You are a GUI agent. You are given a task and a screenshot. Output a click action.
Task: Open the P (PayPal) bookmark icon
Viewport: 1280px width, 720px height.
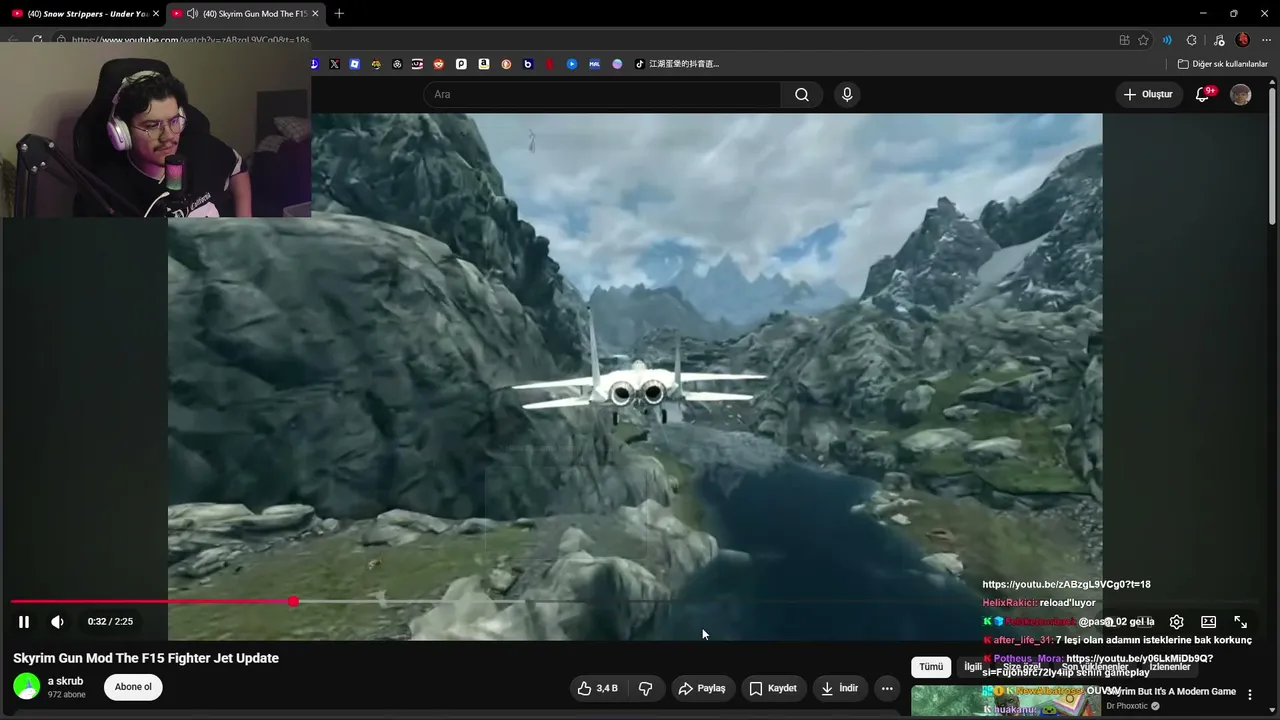461,64
